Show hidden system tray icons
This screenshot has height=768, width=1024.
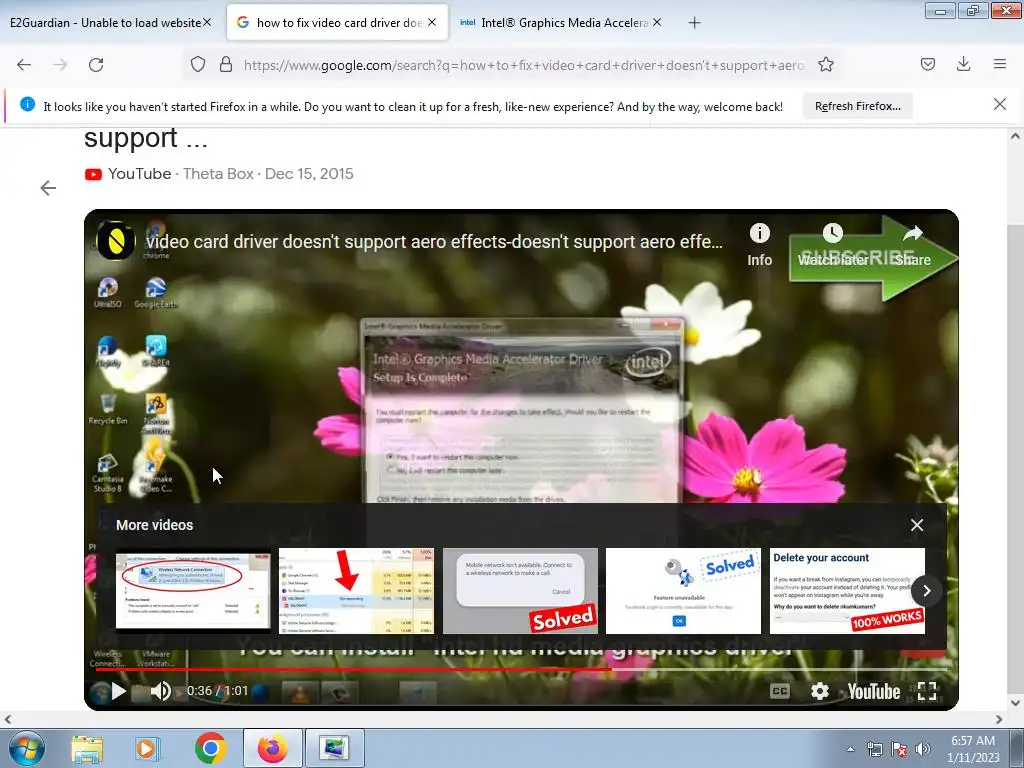(850, 749)
